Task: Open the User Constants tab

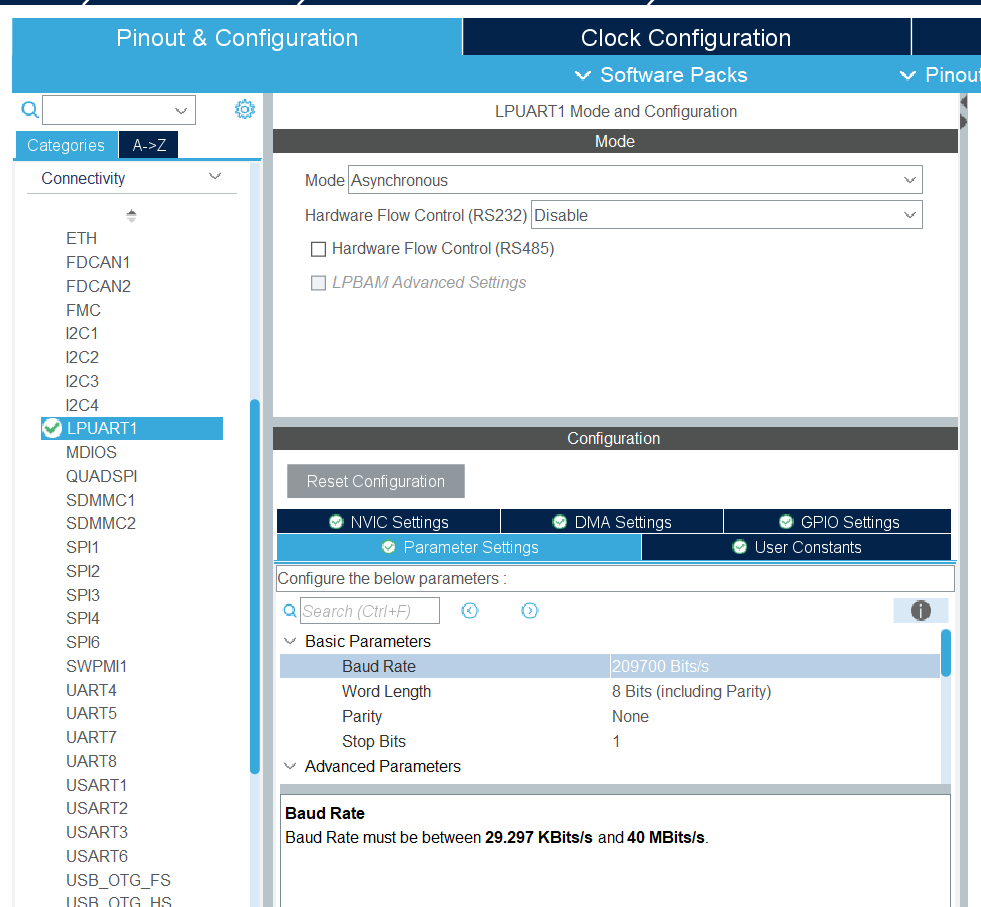Action: pyautogui.click(x=796, y=547)
